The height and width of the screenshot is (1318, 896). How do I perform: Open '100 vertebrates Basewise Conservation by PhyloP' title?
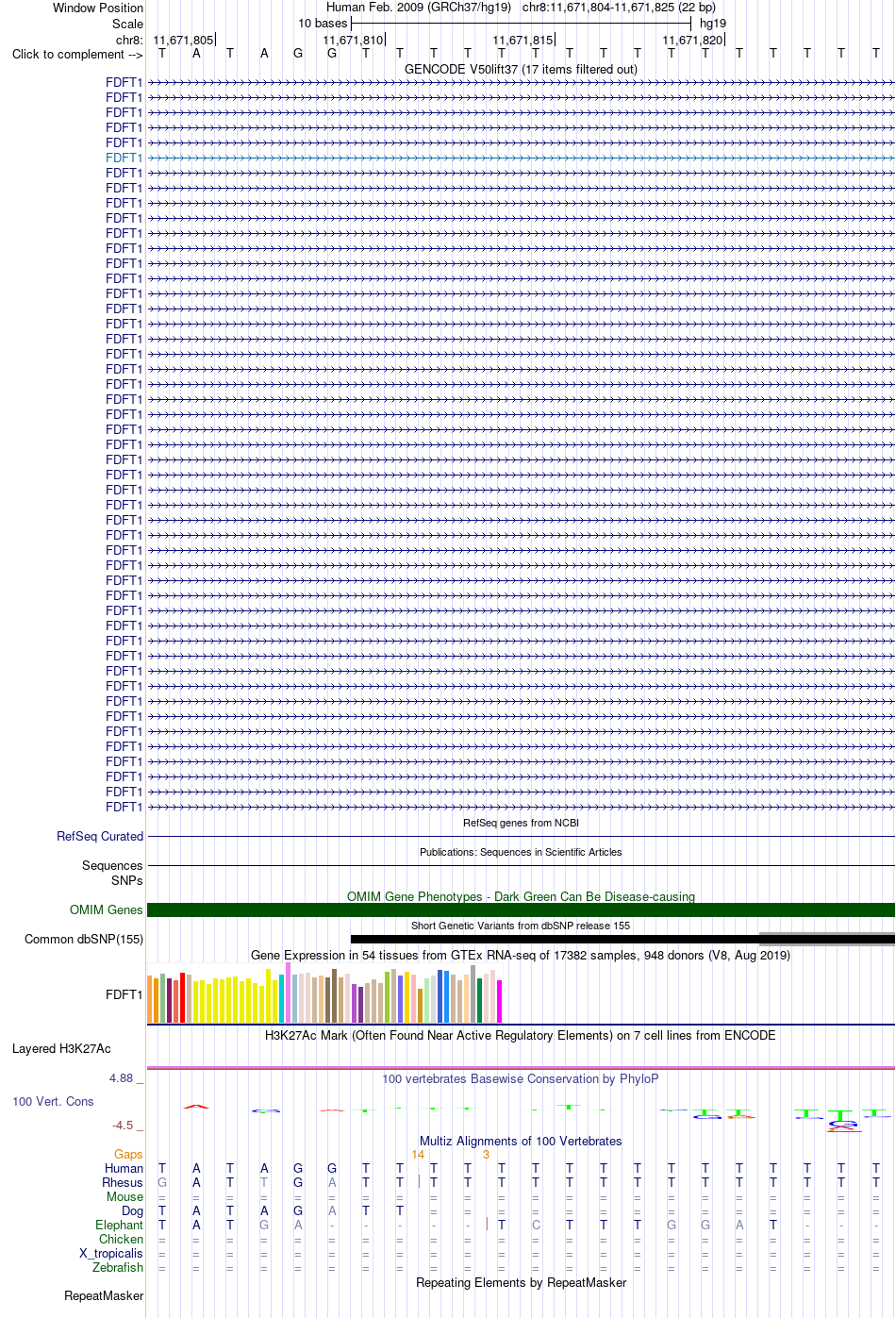click(x=521, y=1078)
